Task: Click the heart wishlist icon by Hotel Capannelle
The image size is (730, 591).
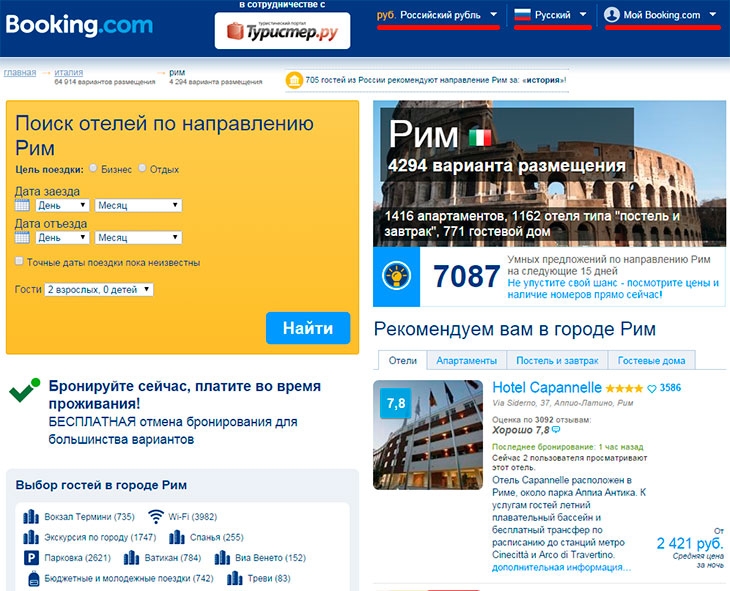Action: pyautogui.click(x=652, y=388)
